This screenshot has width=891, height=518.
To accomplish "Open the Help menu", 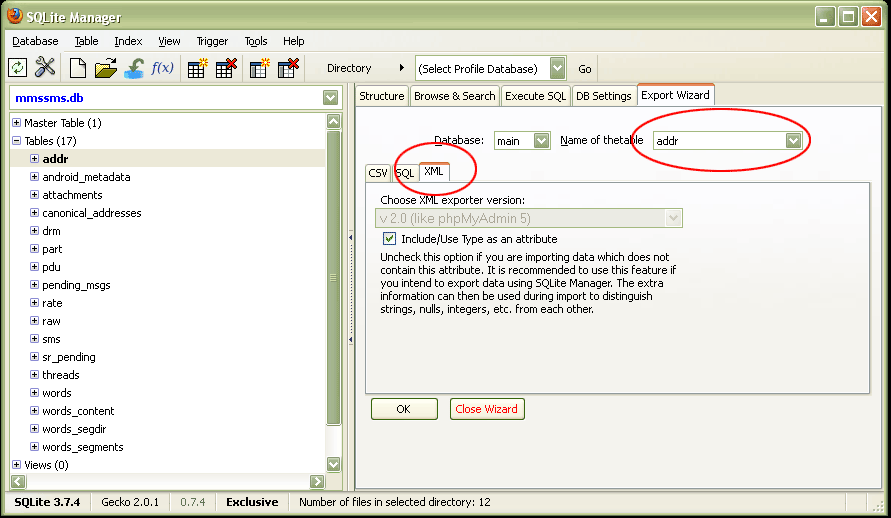I will 294,41.
